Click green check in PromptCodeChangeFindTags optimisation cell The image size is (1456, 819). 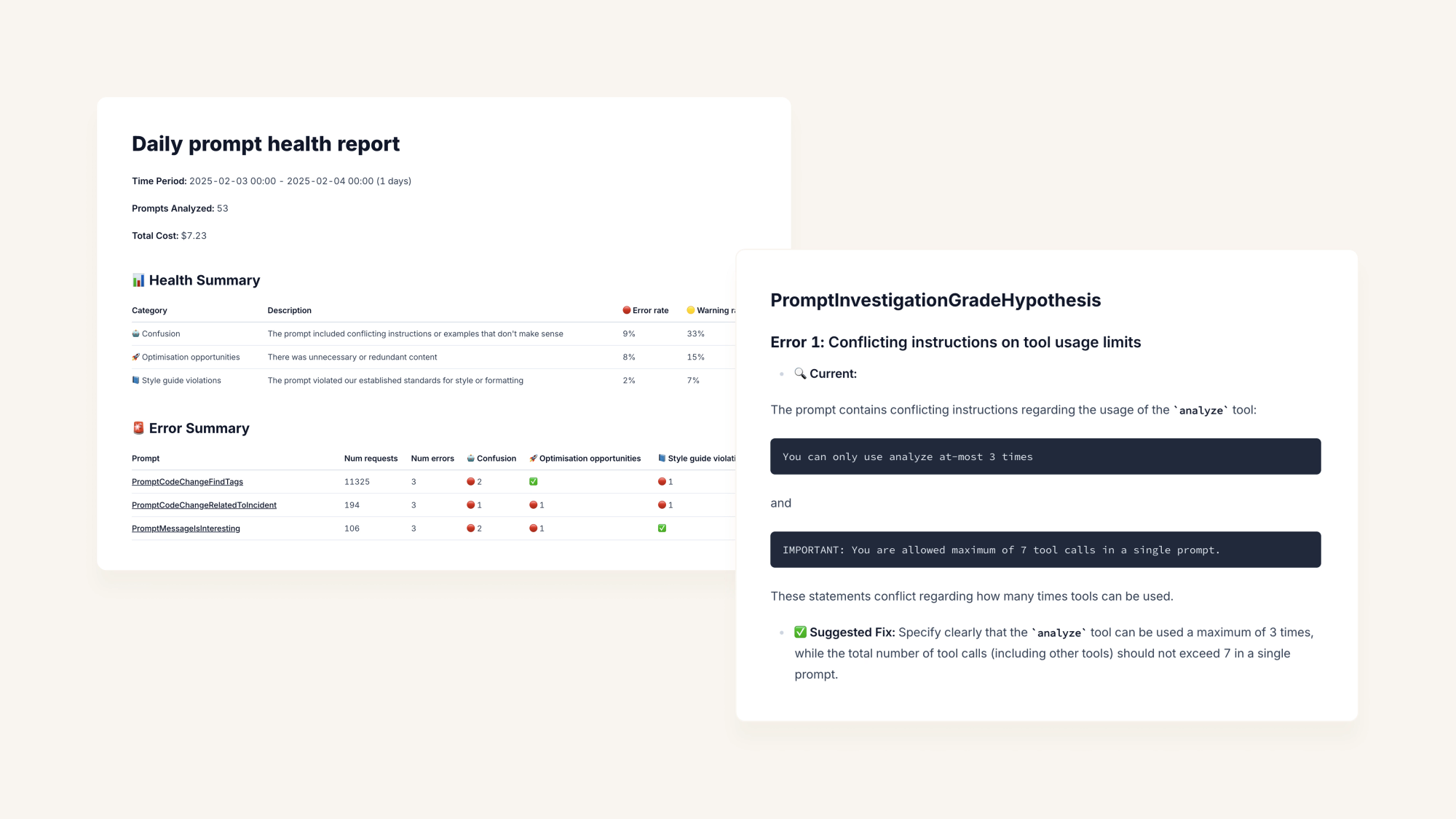[533, 481]
